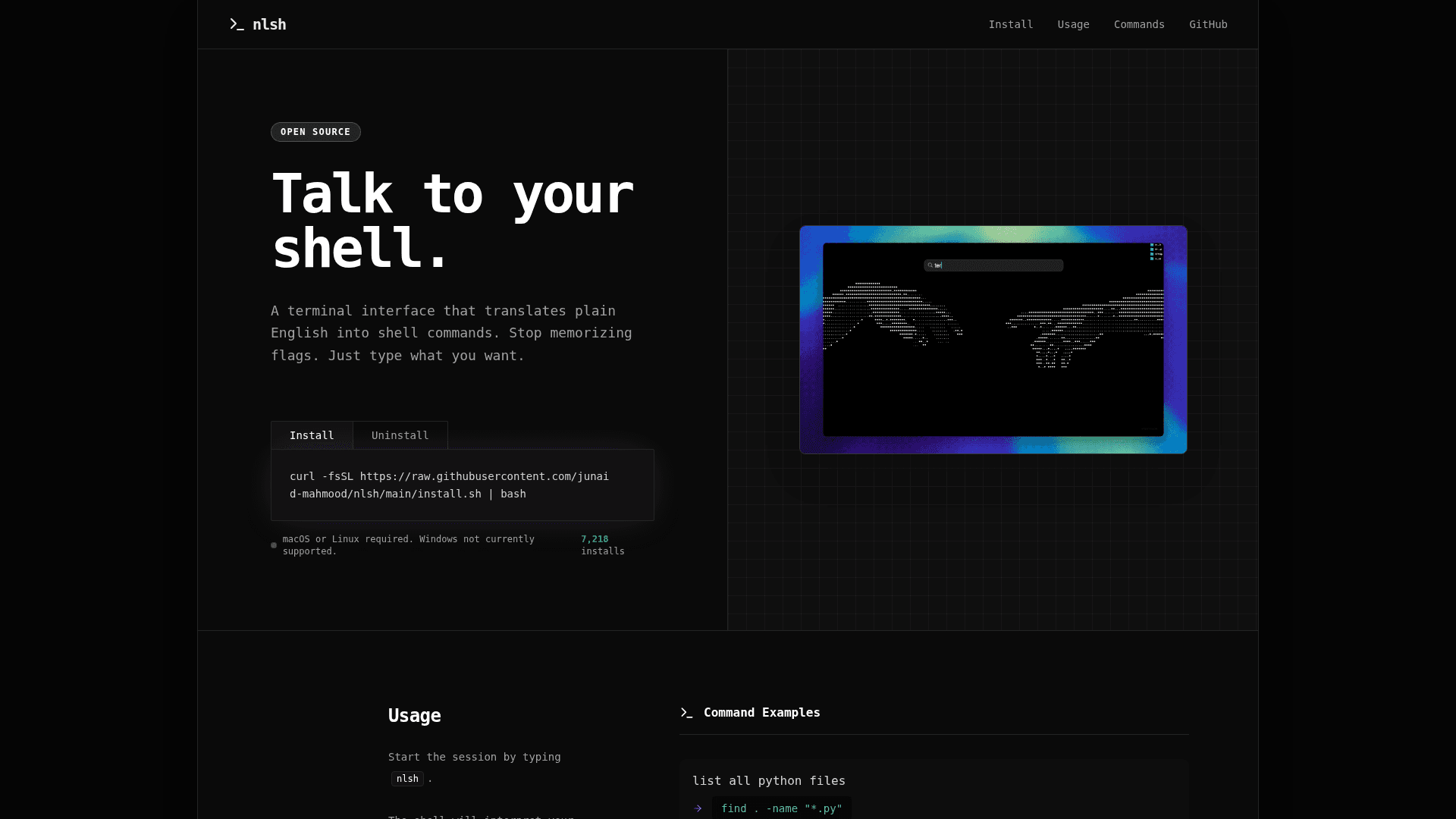Click the Command Examples terminal icon

tap(686, 713)
